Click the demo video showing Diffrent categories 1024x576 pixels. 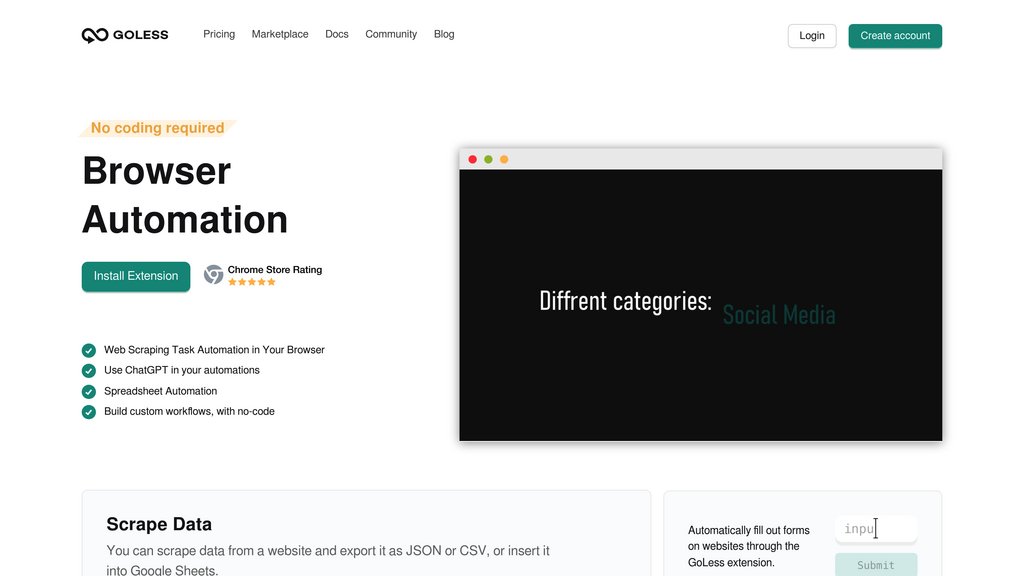click(700, 305)
